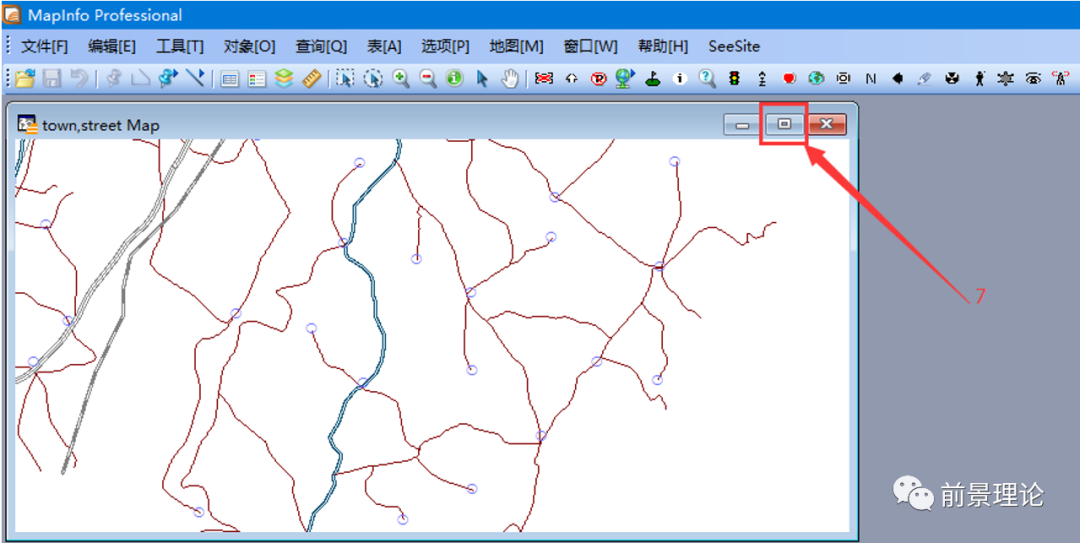
Task: Open Layer Control stacked layers icon
Action: tap(284, 79)
